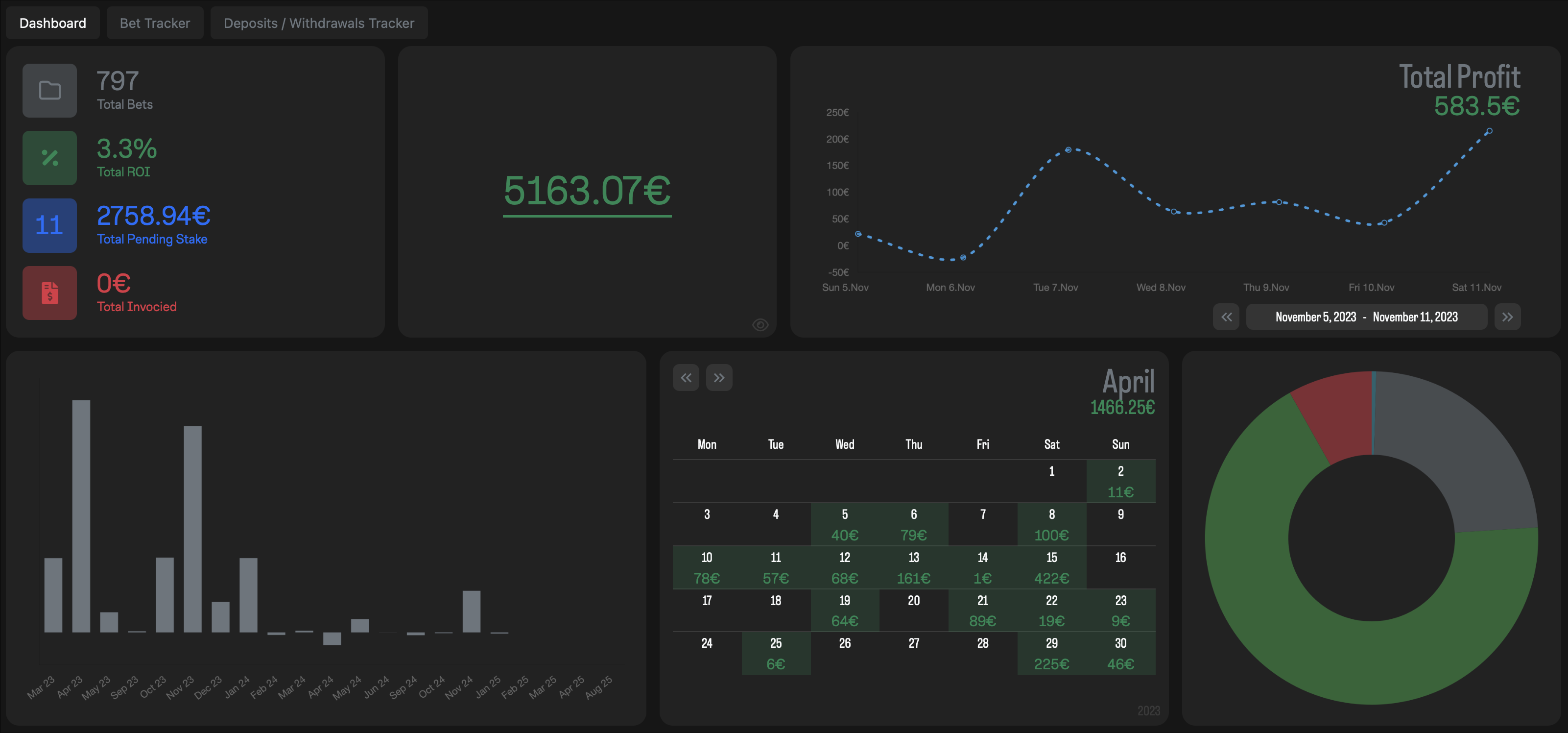Viewport: 1568px width, 733px height.
Task: Click the 797 Total Bets value
Action: tap(118, 81)
